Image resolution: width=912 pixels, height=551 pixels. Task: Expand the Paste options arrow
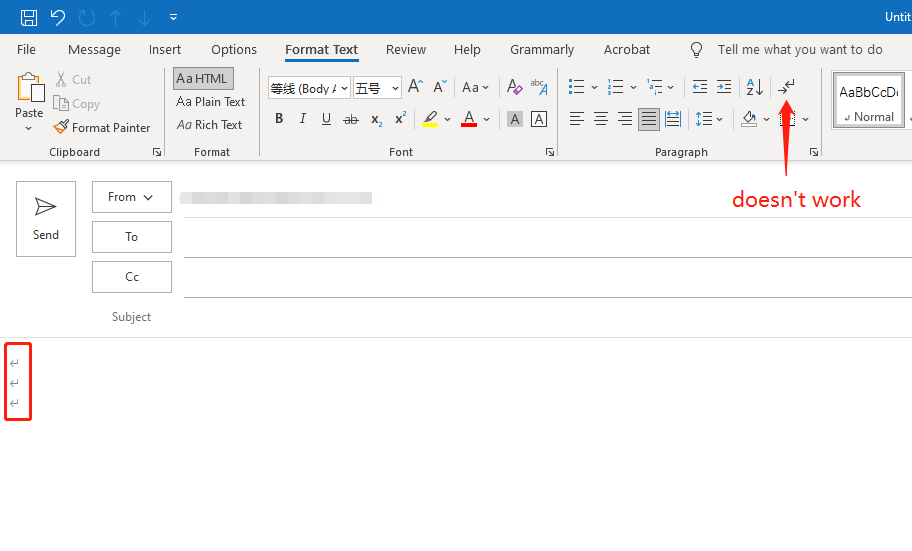point(28,128)
